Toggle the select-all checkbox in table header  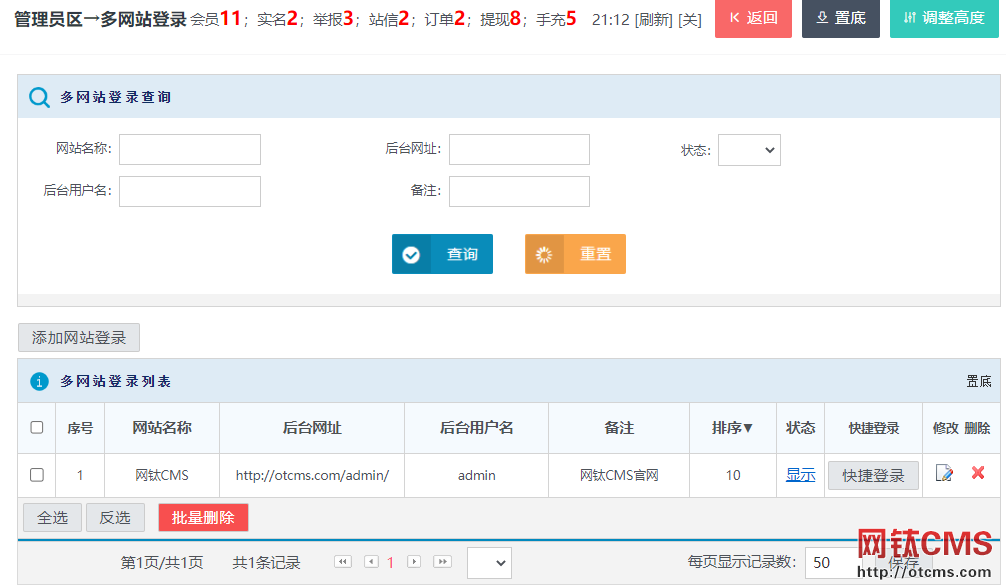tap(37, 427)
